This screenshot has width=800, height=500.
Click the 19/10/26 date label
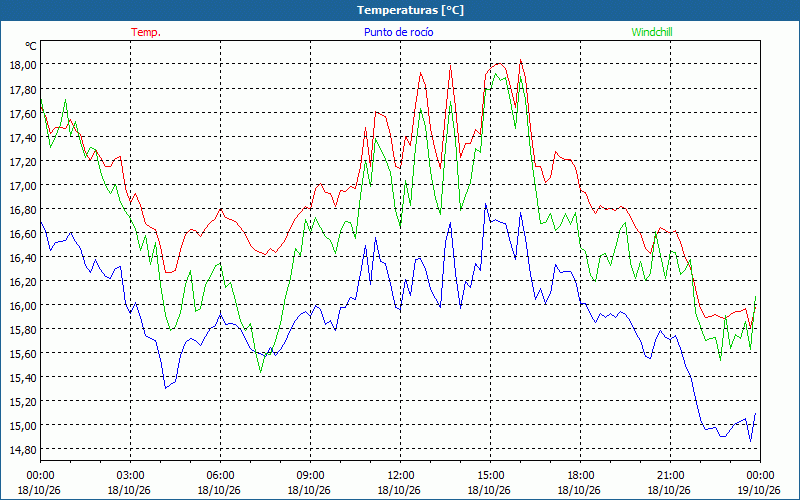coord(760,490)
